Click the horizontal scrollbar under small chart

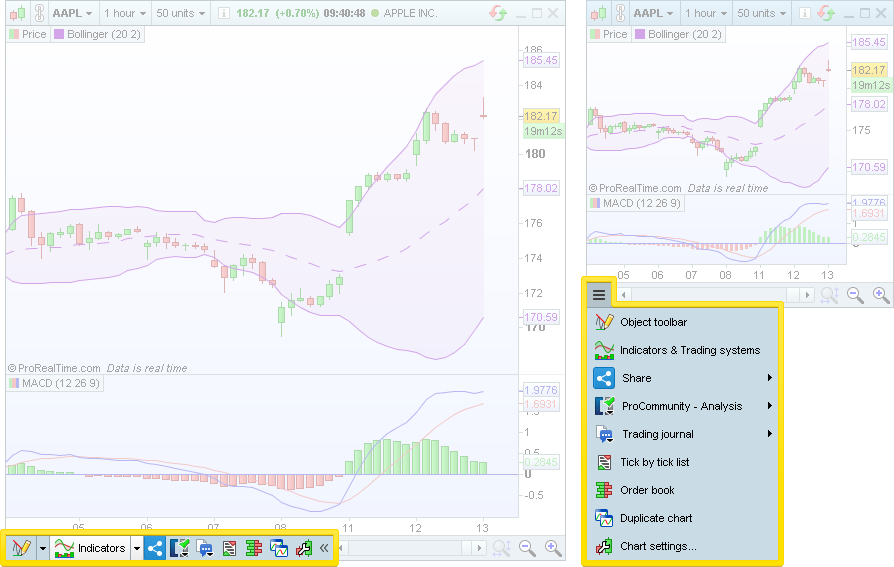pyautogui.click(x=715, y=294)
